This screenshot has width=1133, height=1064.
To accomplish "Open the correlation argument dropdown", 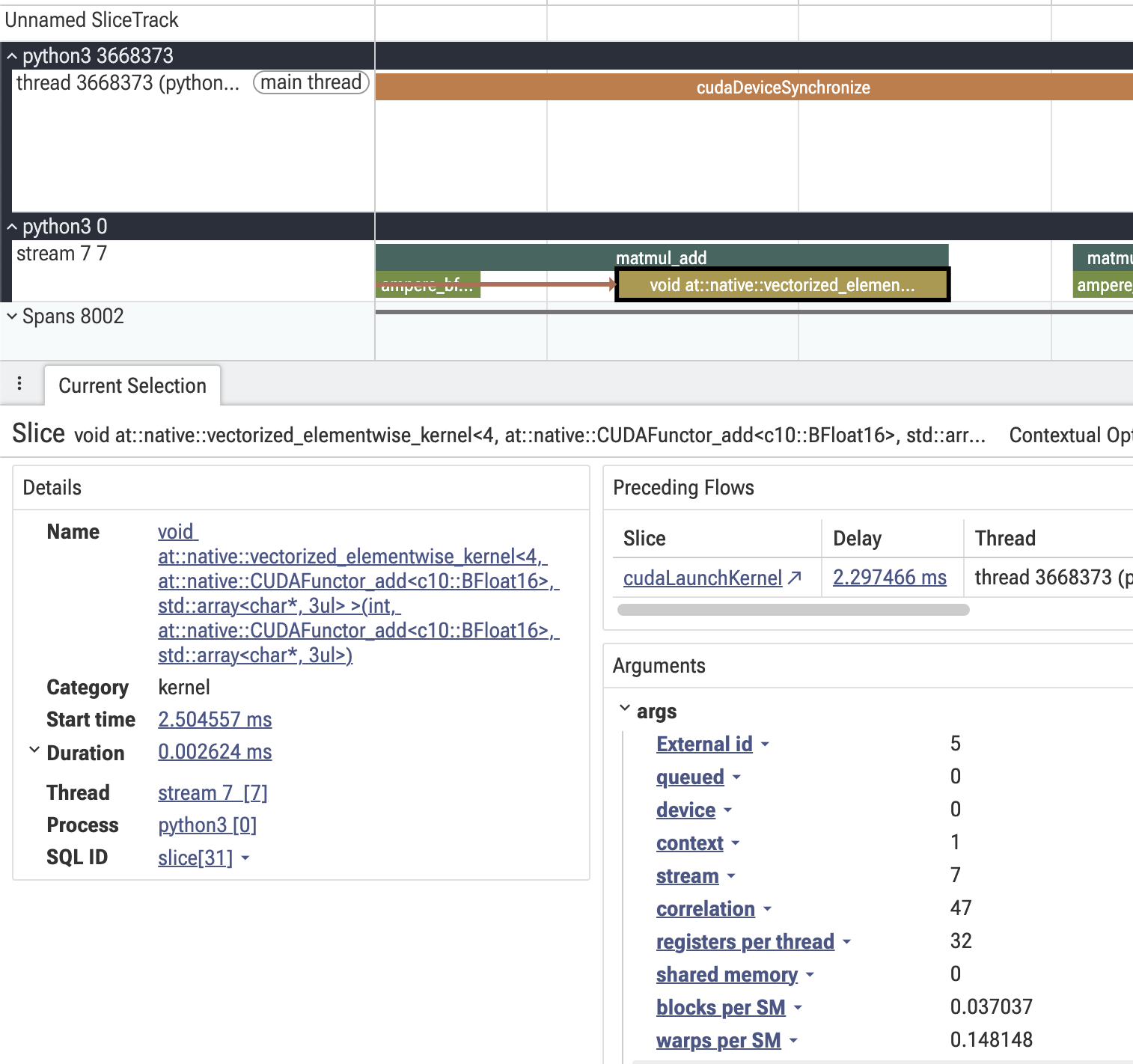I will 767,909.
